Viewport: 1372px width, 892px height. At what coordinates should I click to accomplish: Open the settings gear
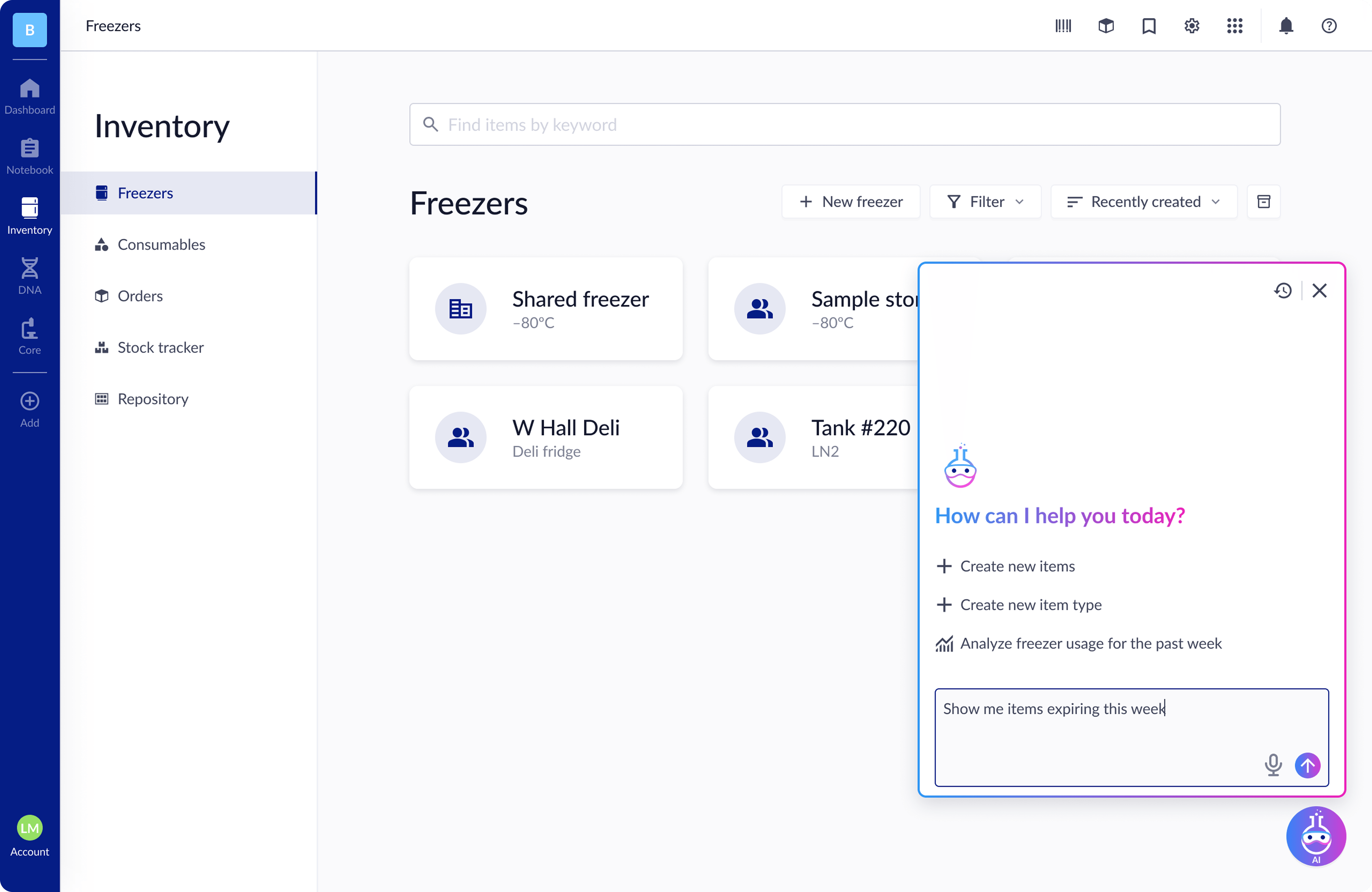click(x=1191, y=25)
